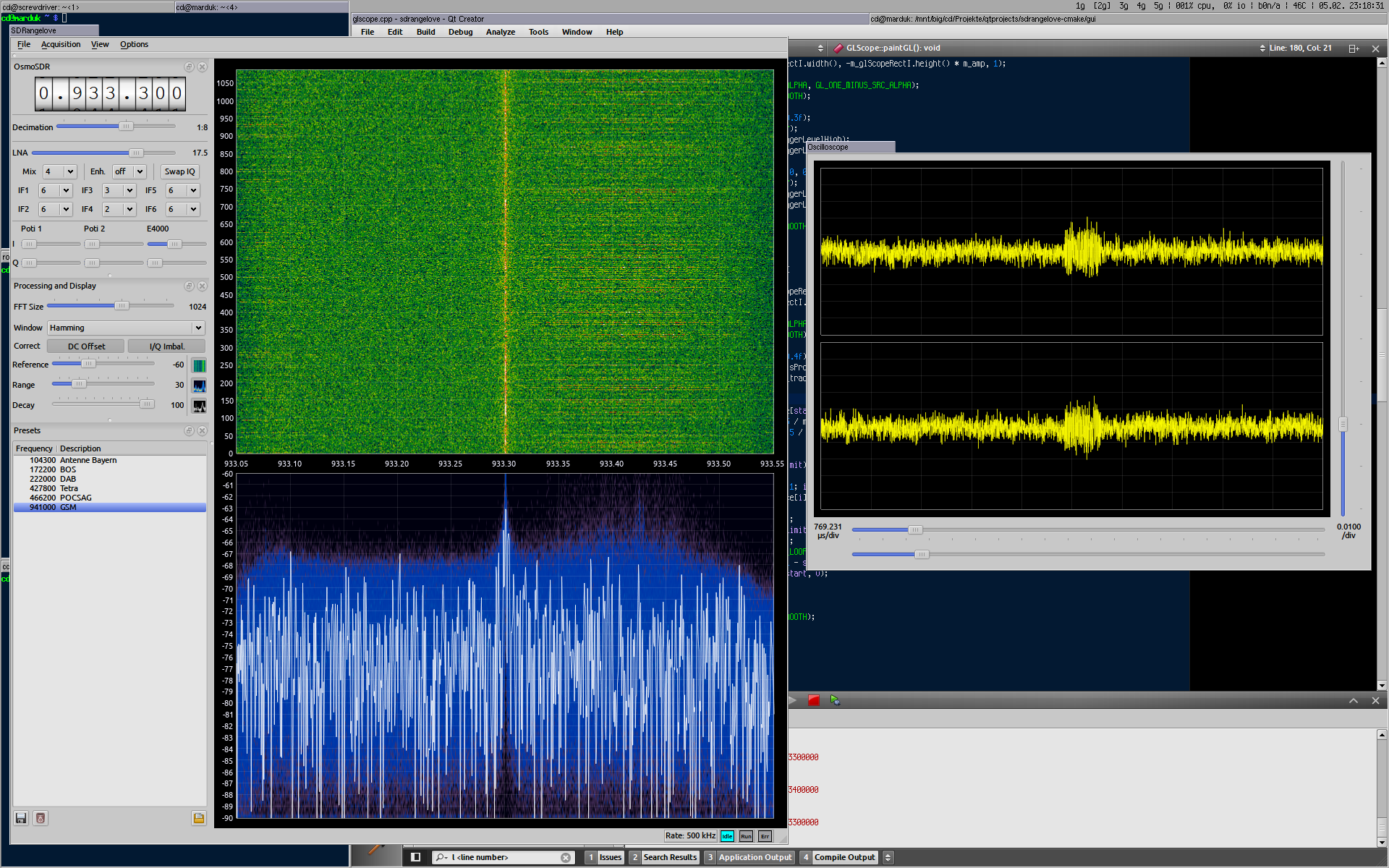
Task: Click the Reference level slider handle
Action: point(88,364)
